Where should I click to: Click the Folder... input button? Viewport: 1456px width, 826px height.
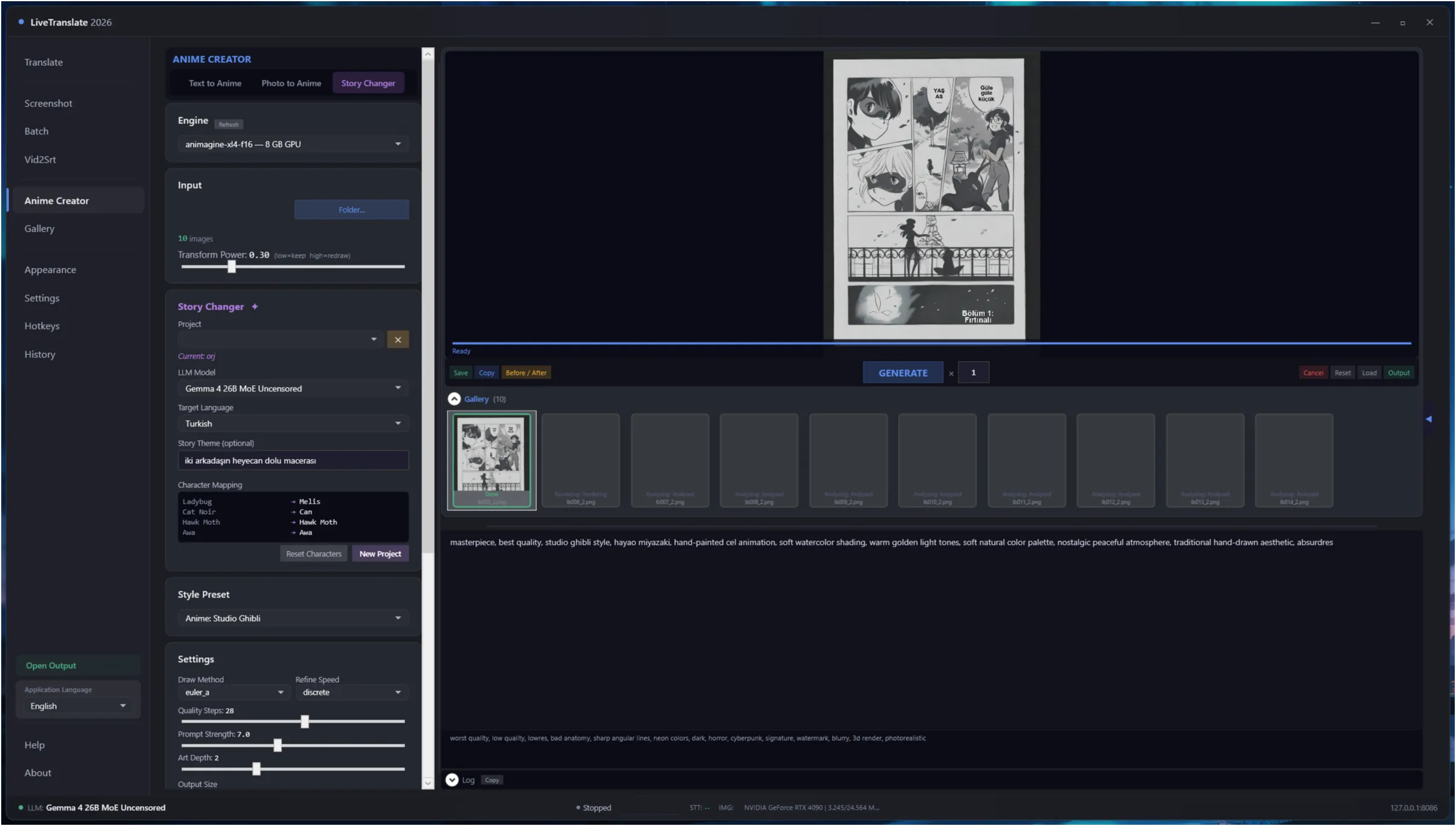coord(352,210)
